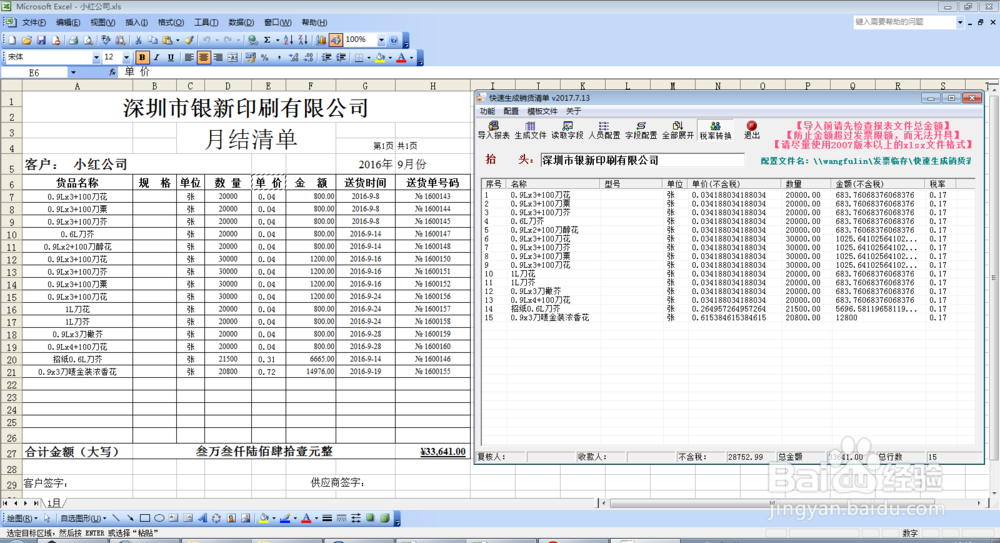This screenshot has width=1000, height=543.
Task: Click the help search box 键入需要帮助的问题
Action: (904, 22)
